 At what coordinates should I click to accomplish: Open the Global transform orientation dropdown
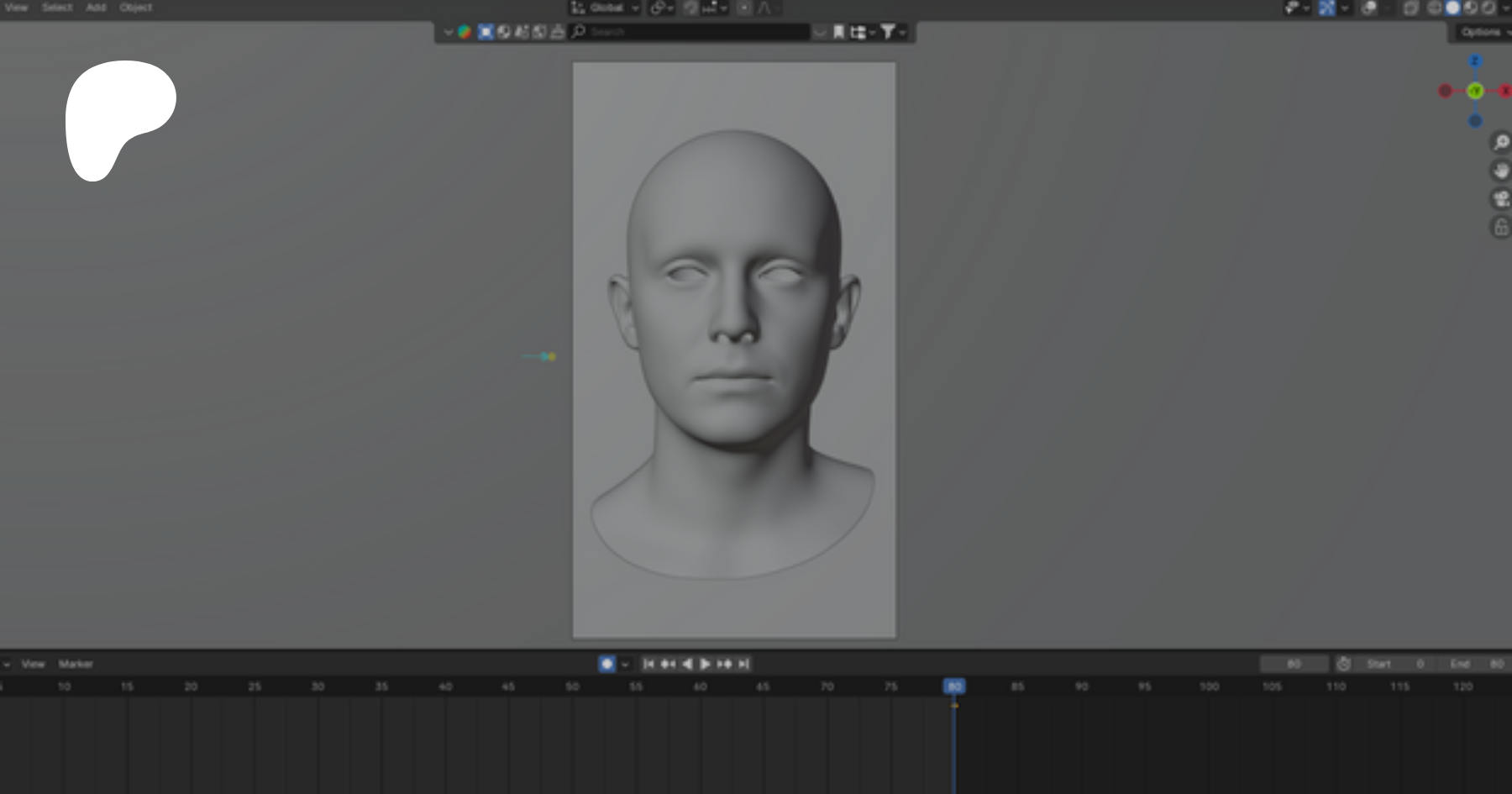pos(606,8)
